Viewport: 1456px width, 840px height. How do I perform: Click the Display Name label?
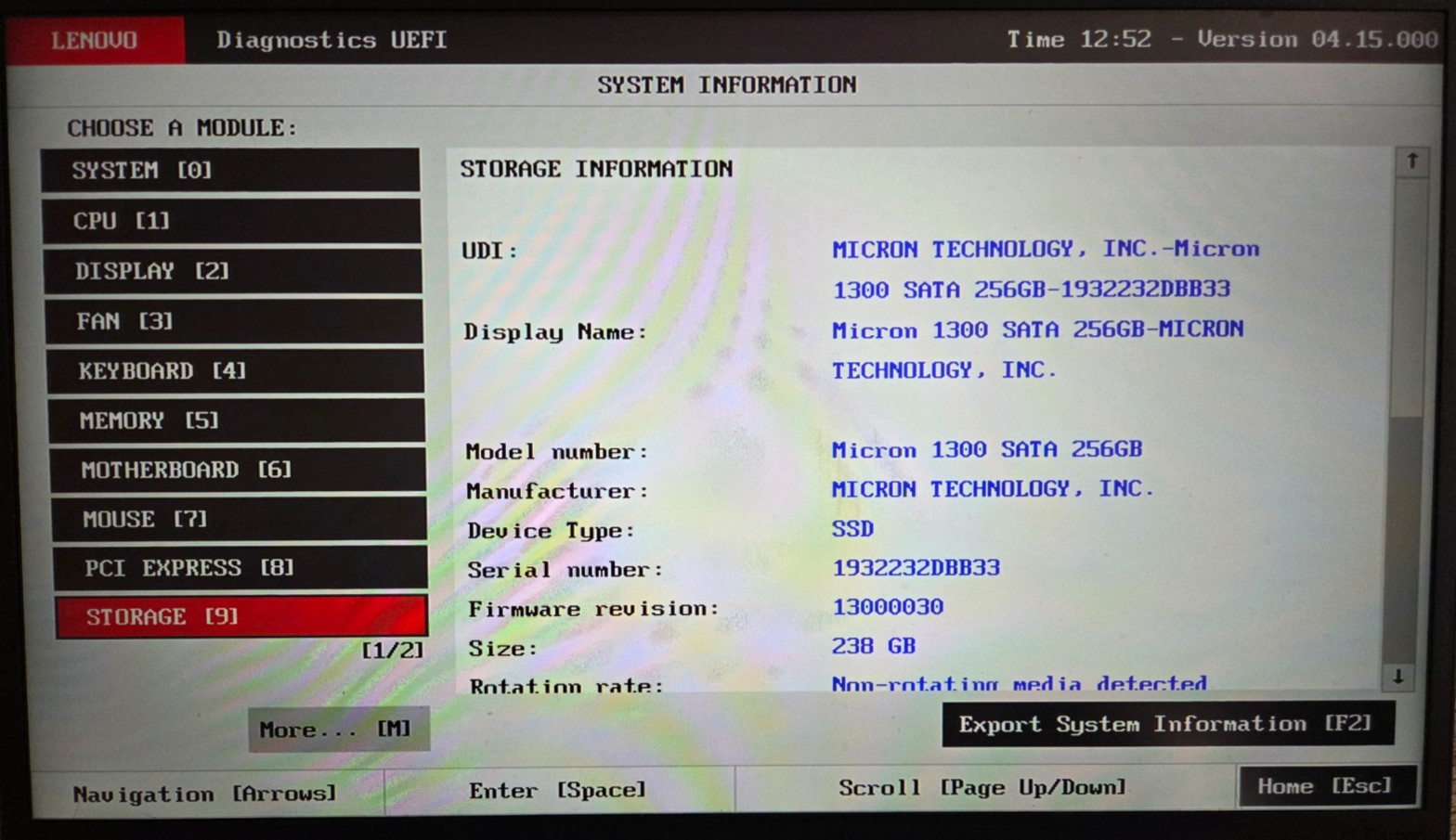point(555,332)
